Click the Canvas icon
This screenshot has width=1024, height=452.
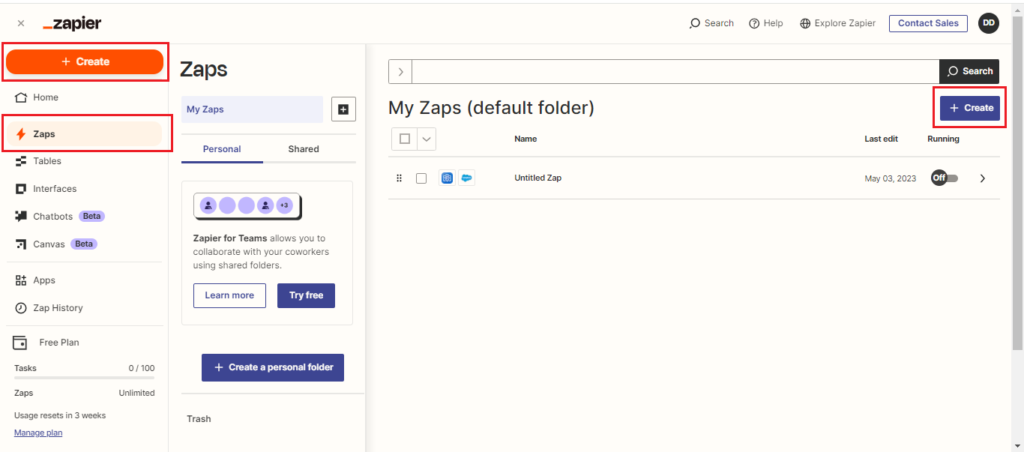pyautogui.click(x=21, y=244)
